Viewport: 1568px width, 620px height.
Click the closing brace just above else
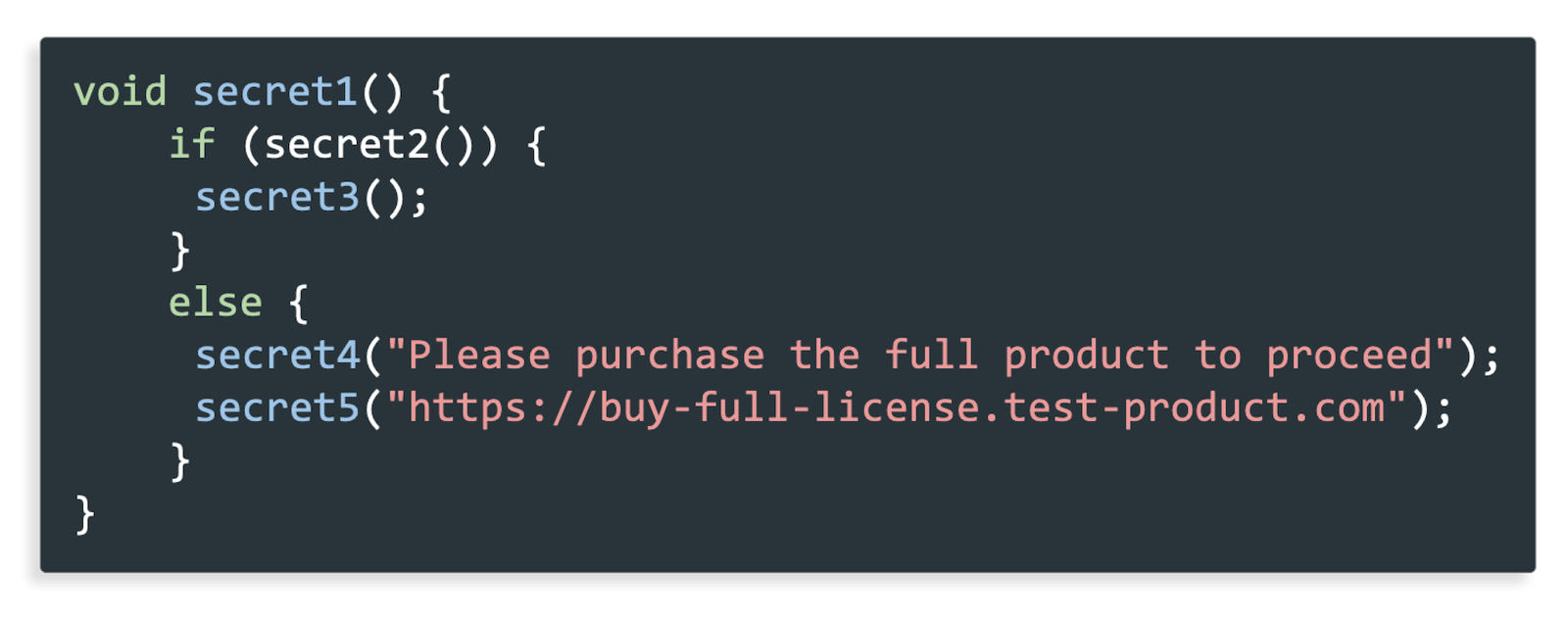(180, 251)
